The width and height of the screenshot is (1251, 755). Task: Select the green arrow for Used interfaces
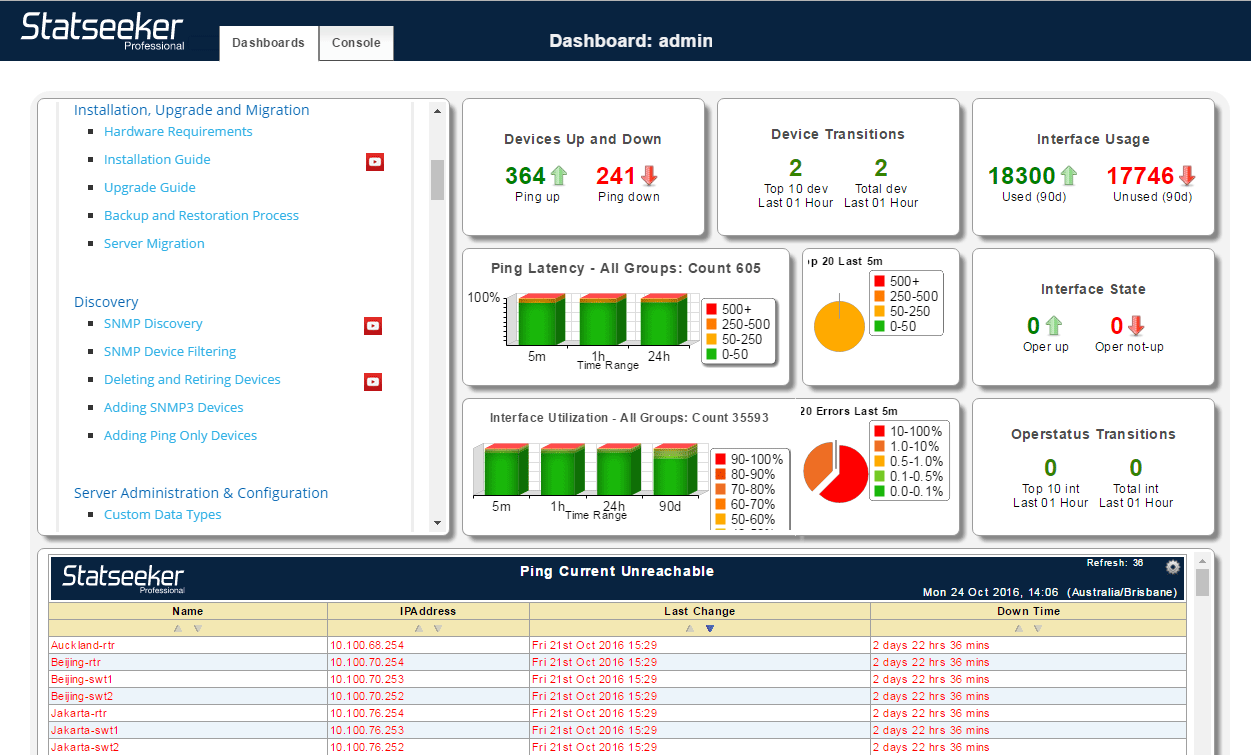(x=1069, y=177)
